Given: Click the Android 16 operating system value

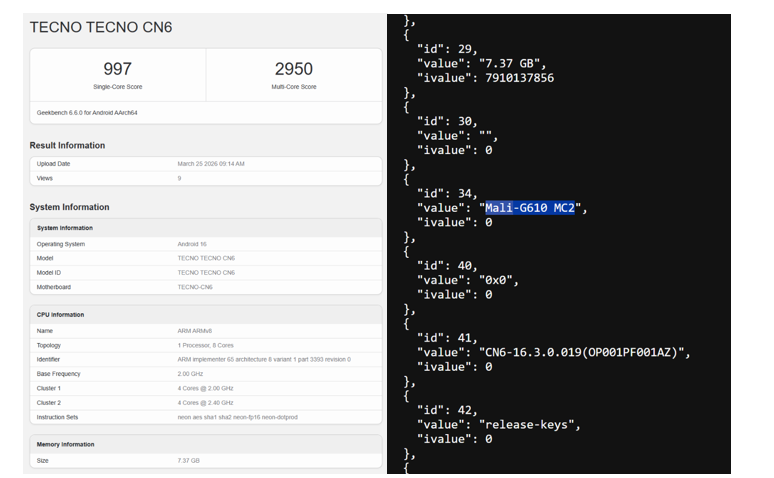Looking at the screenshot, I should coord(194,244).
